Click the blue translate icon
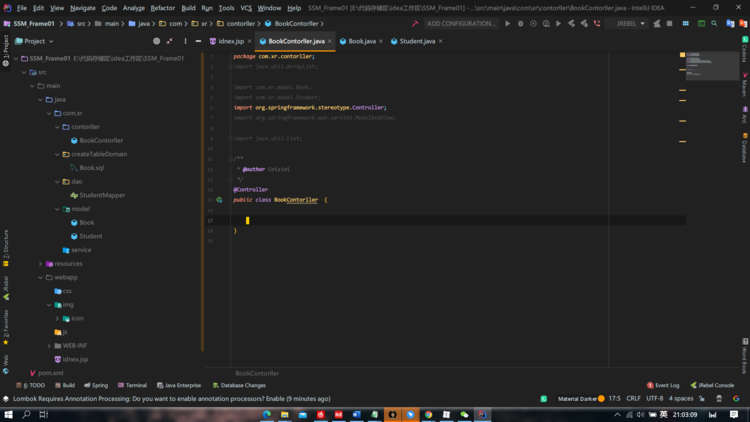The width and height of the screenshot is (750, 422). [730, 23]
